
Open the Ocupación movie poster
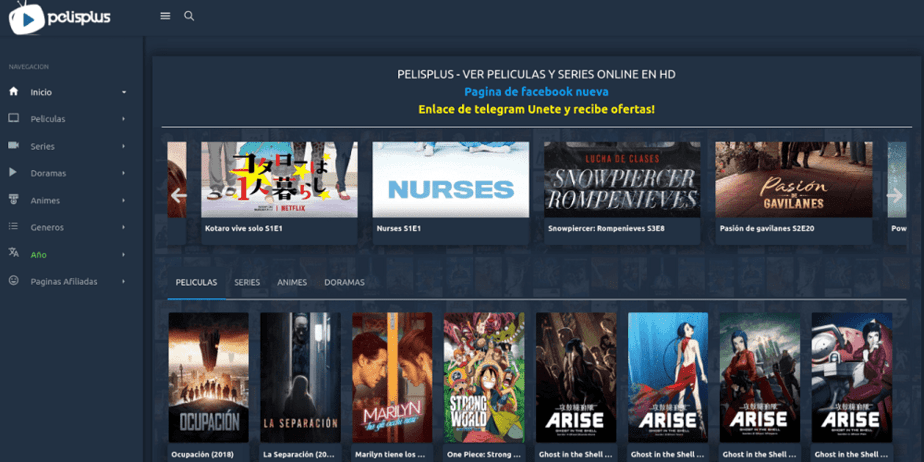(x=209, y=377)
